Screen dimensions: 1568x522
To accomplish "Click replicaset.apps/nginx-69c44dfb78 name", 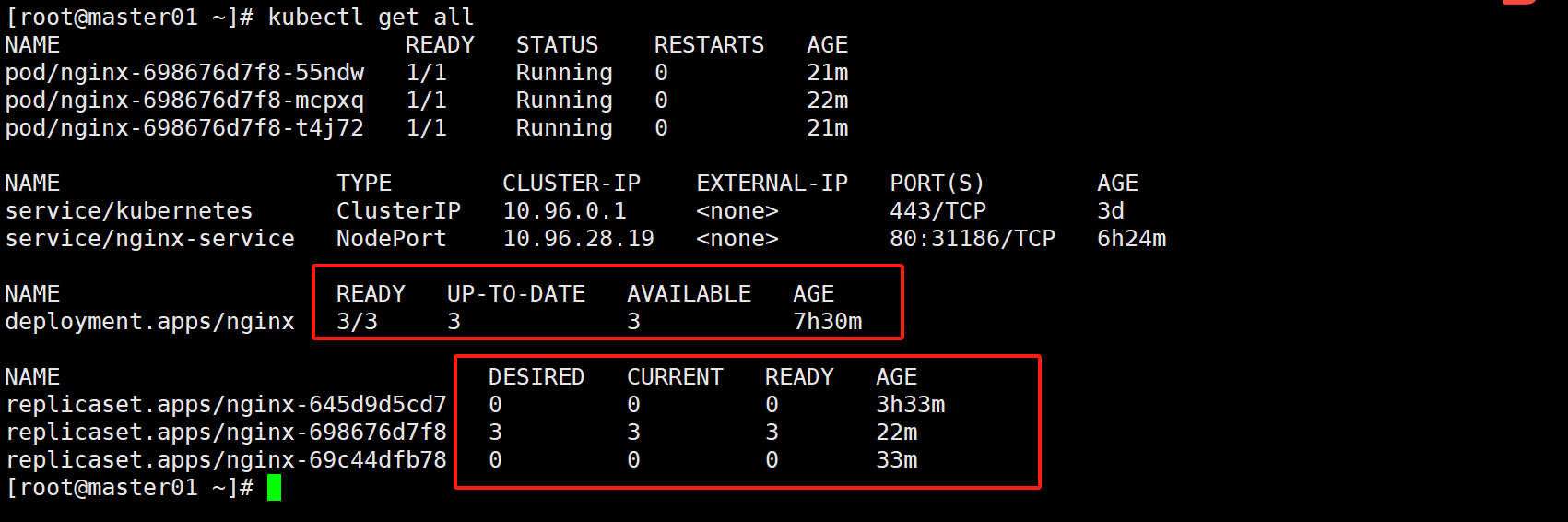I will 226,460.
